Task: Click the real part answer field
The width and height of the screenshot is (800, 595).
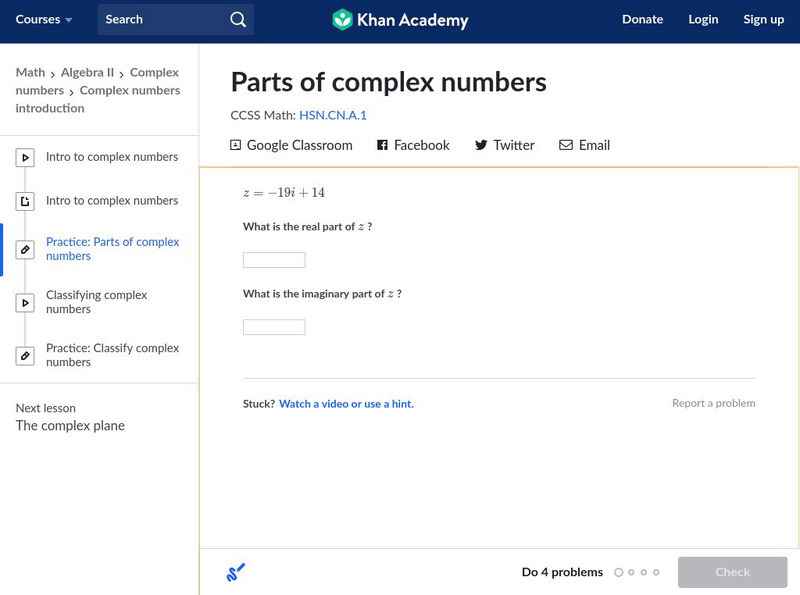Action: coord(274,260)
